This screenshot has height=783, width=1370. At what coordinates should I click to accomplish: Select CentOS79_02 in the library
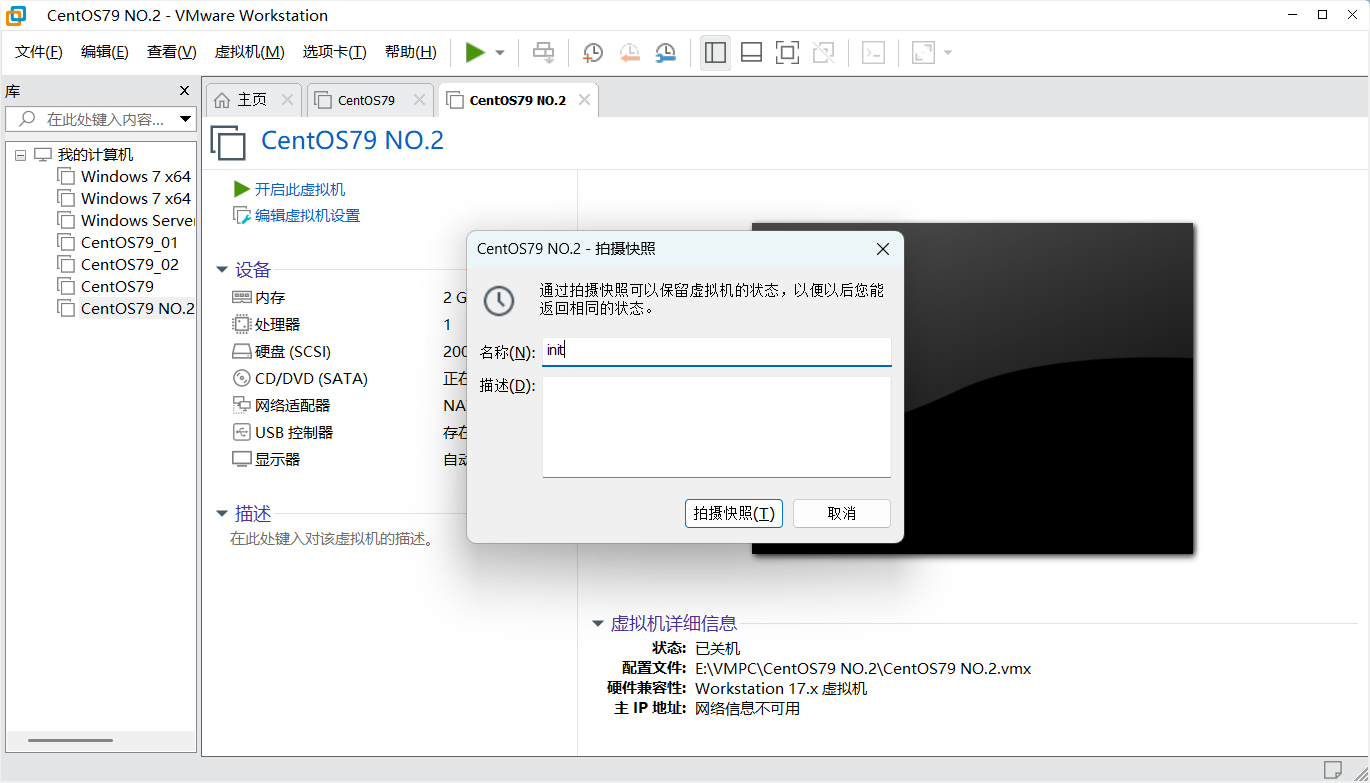(x=117, y=265)
